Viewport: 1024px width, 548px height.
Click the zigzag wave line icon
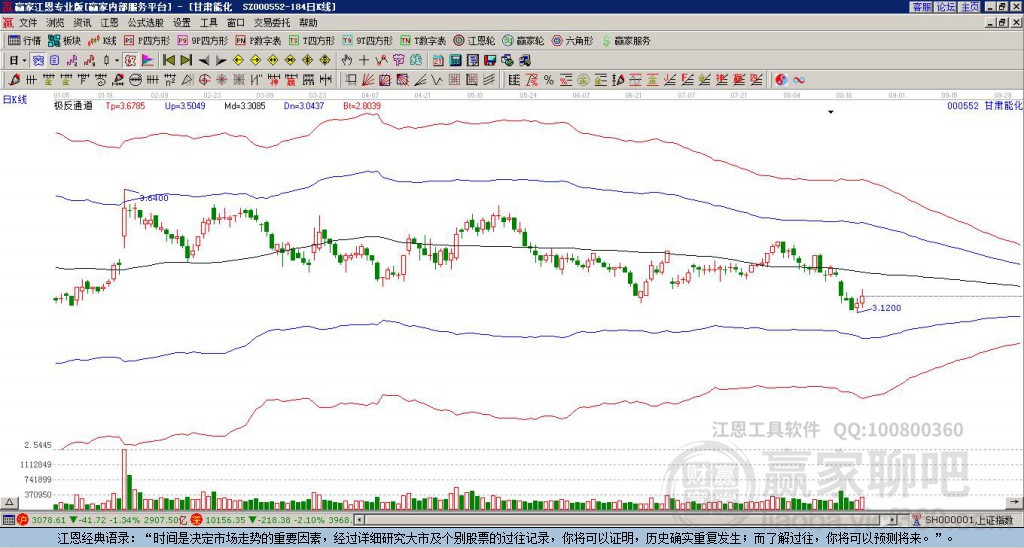pyautogui.click(x=436, y=80)
